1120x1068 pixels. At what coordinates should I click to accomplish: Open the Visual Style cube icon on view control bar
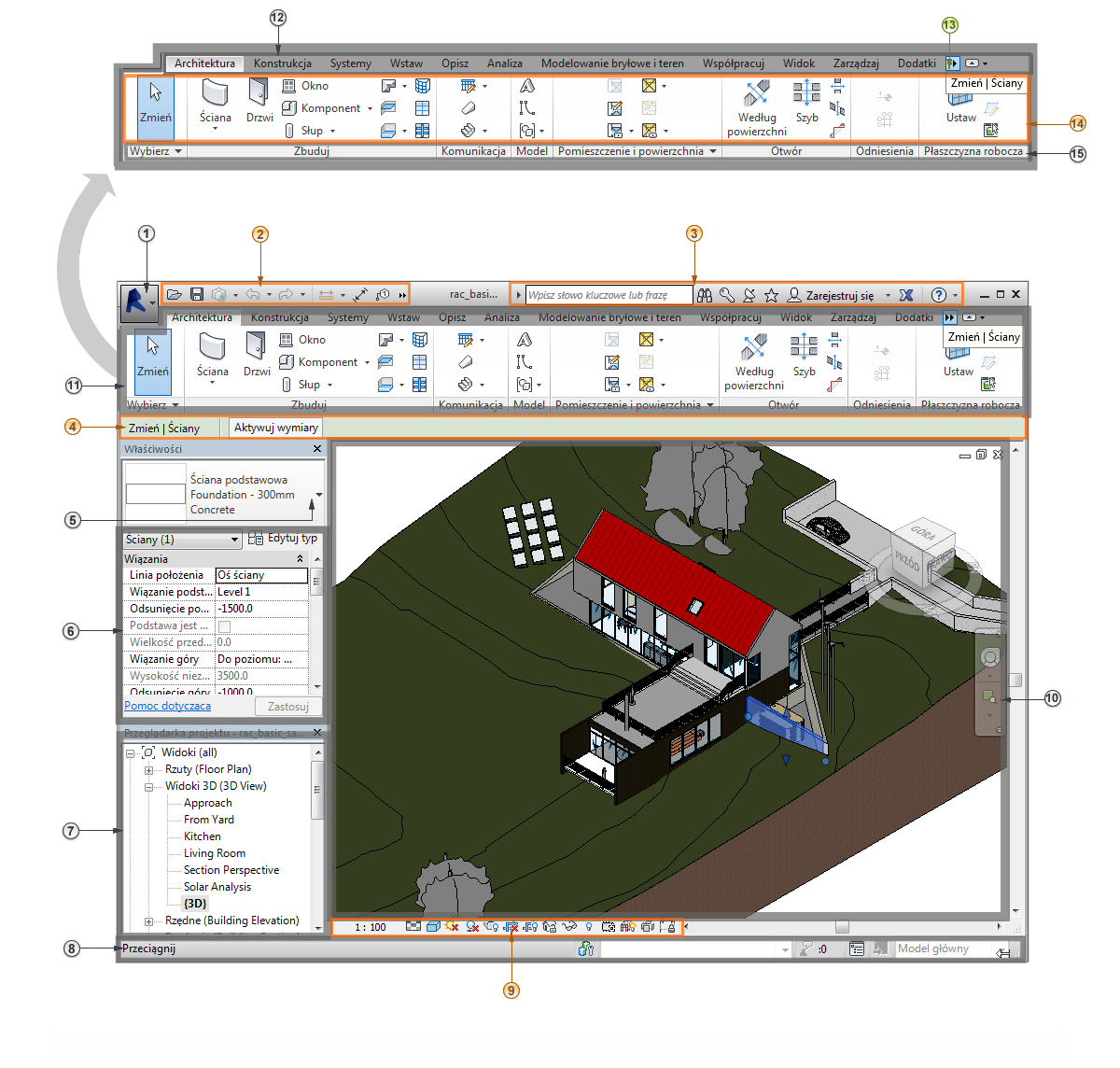click(433, 927)
